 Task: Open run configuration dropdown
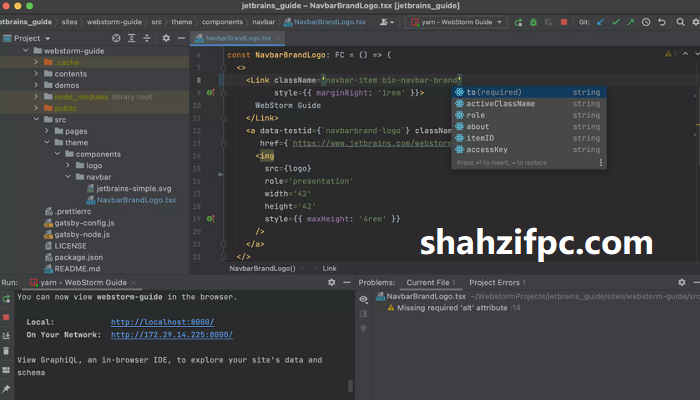click(x=456, y=22)
